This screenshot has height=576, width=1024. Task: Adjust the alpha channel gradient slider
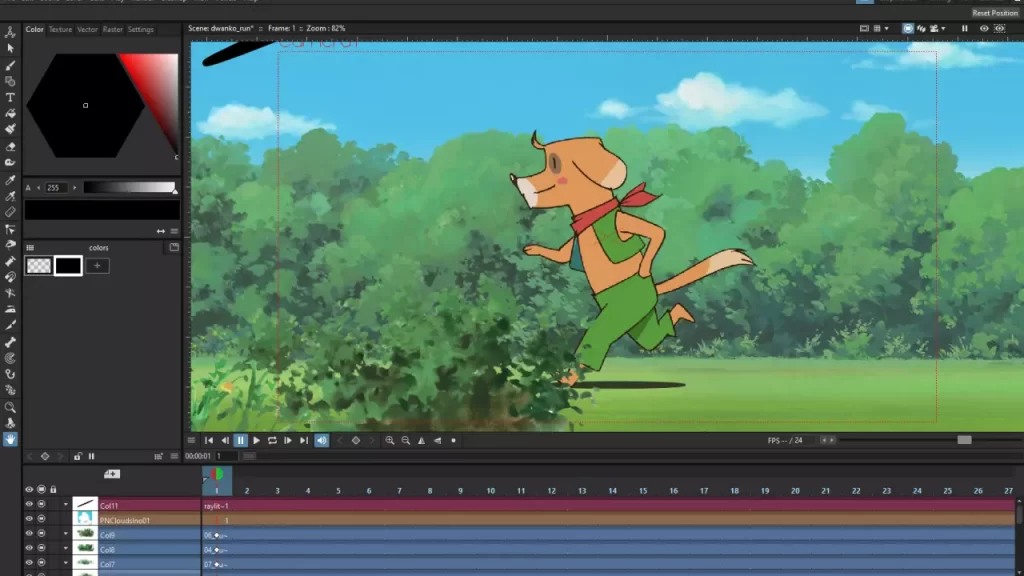(130, 187)
